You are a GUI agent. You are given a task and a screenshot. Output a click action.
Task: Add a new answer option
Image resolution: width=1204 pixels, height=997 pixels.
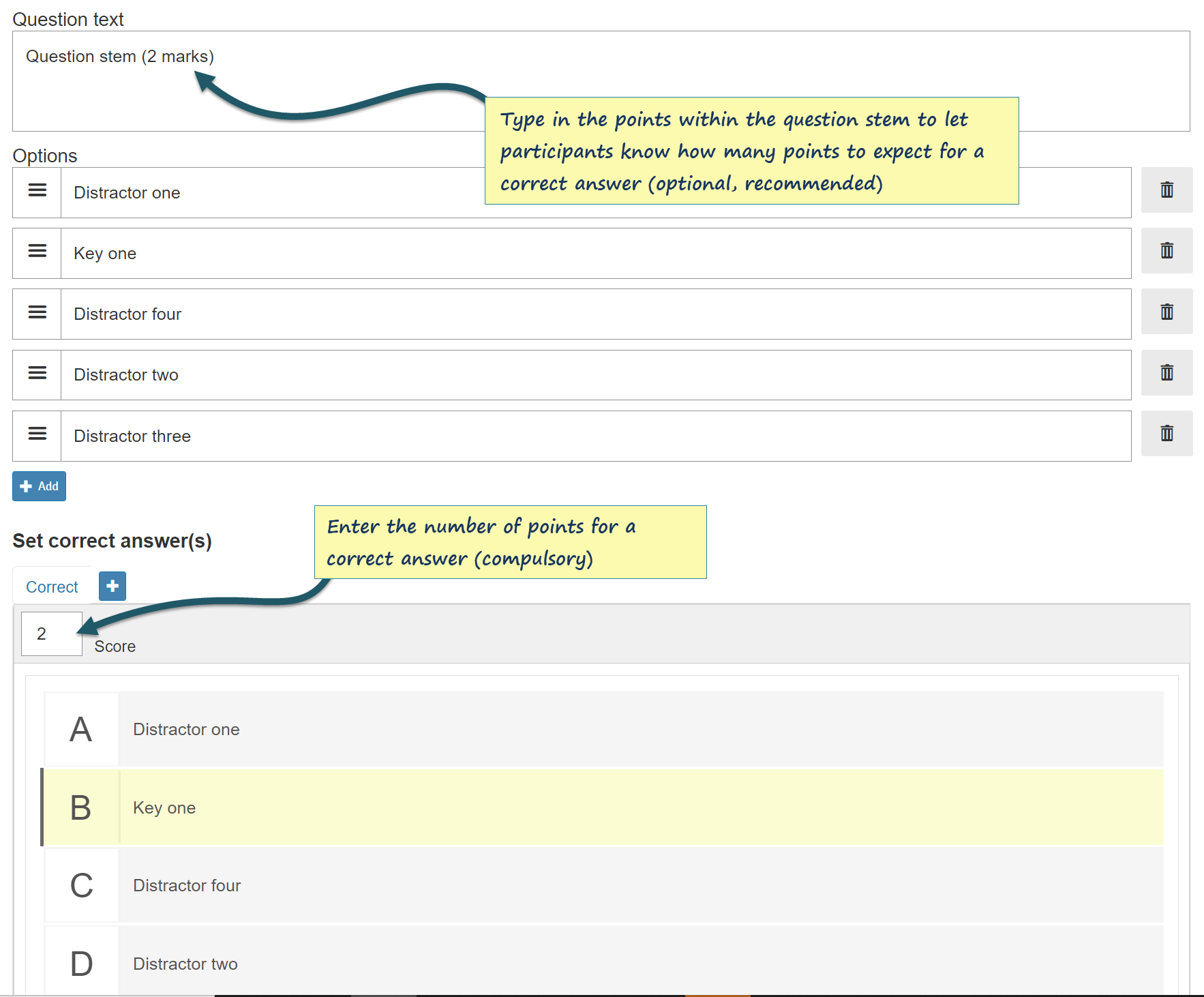(x=40, y=486)
